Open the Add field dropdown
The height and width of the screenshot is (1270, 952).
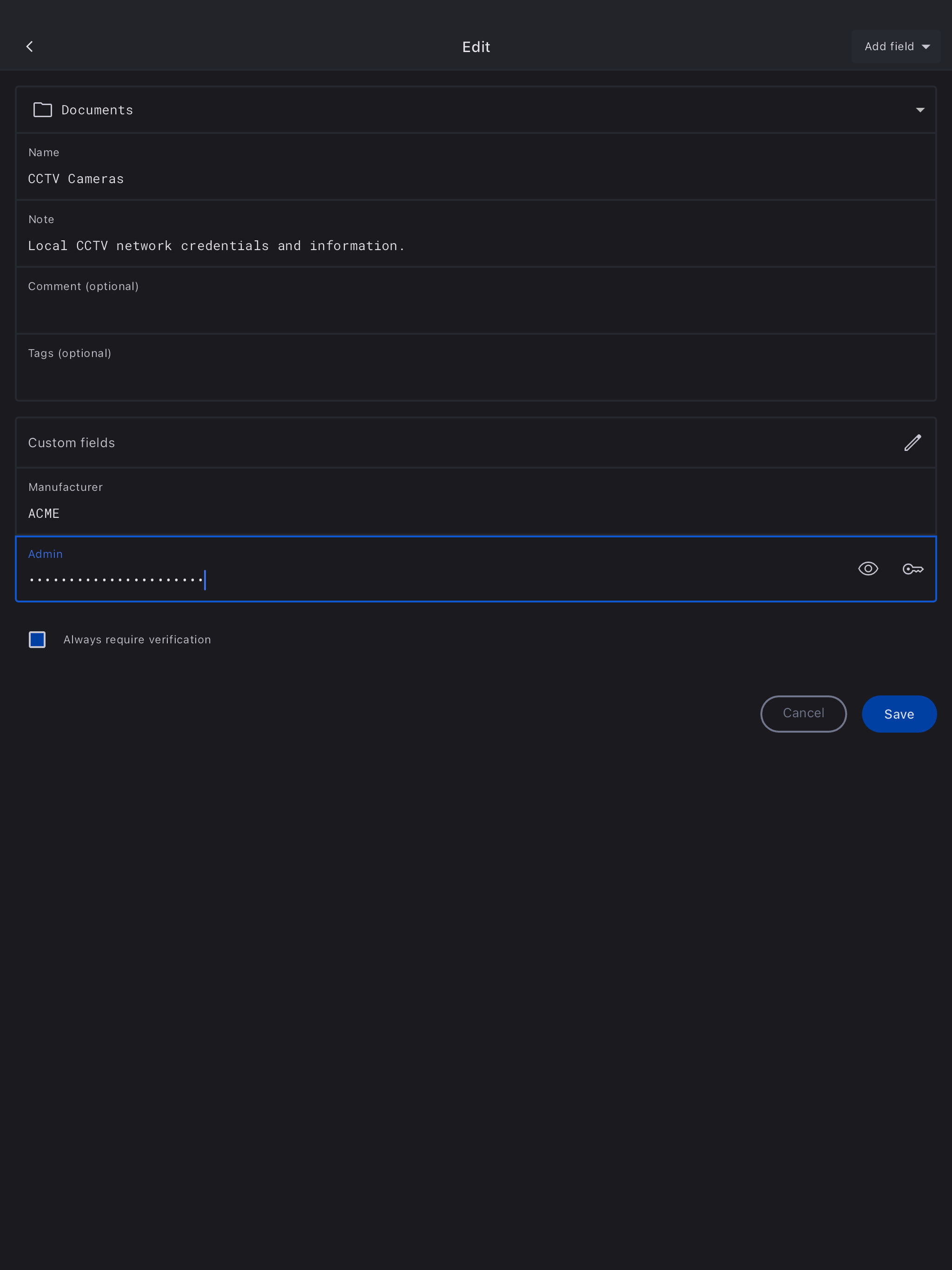pos(896,46)
